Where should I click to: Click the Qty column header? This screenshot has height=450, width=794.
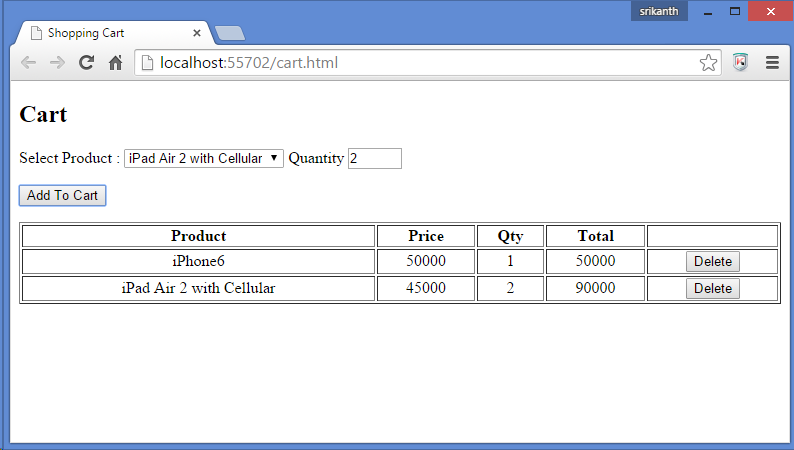(x=510, y=236)
